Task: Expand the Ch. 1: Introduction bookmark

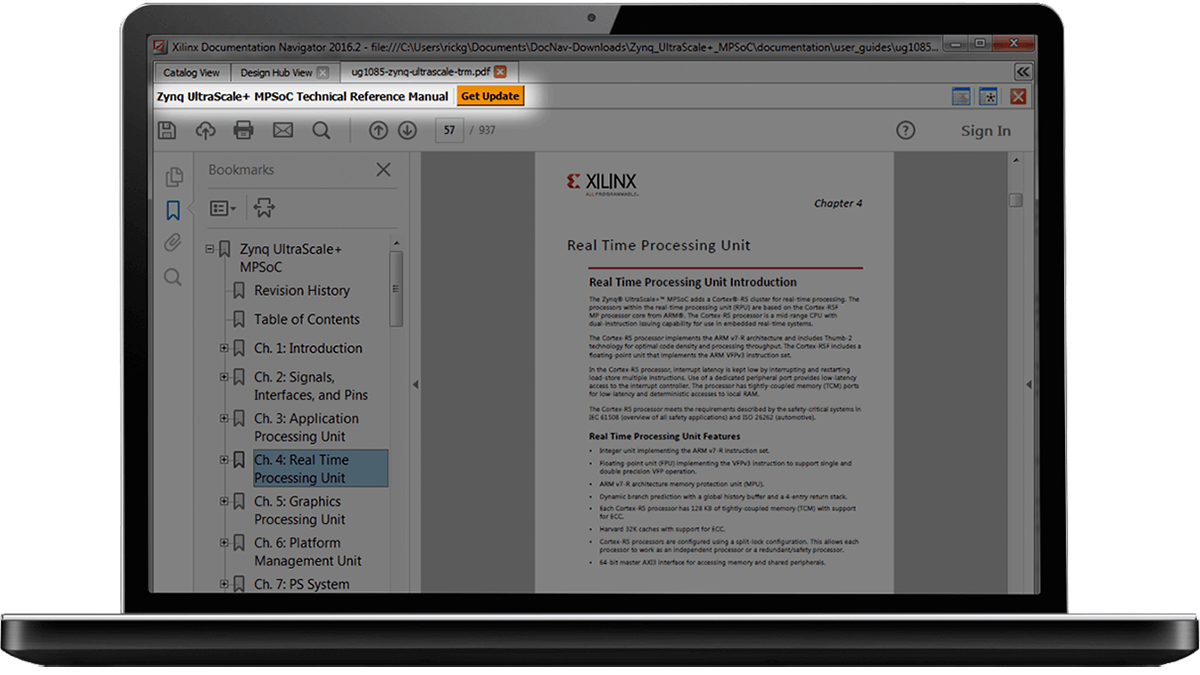Action: (224, 348)
